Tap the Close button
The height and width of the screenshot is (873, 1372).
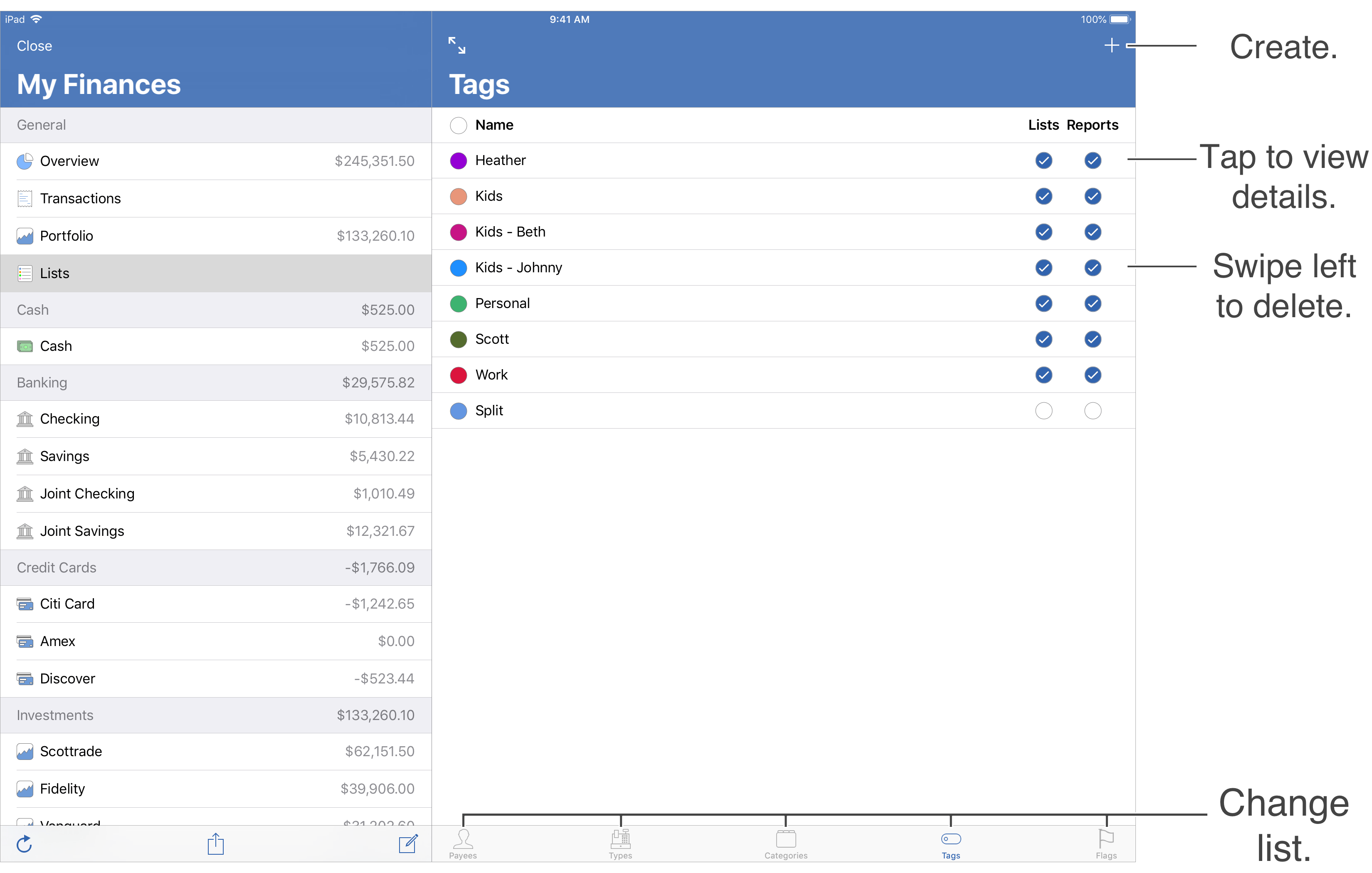point(35,46)
